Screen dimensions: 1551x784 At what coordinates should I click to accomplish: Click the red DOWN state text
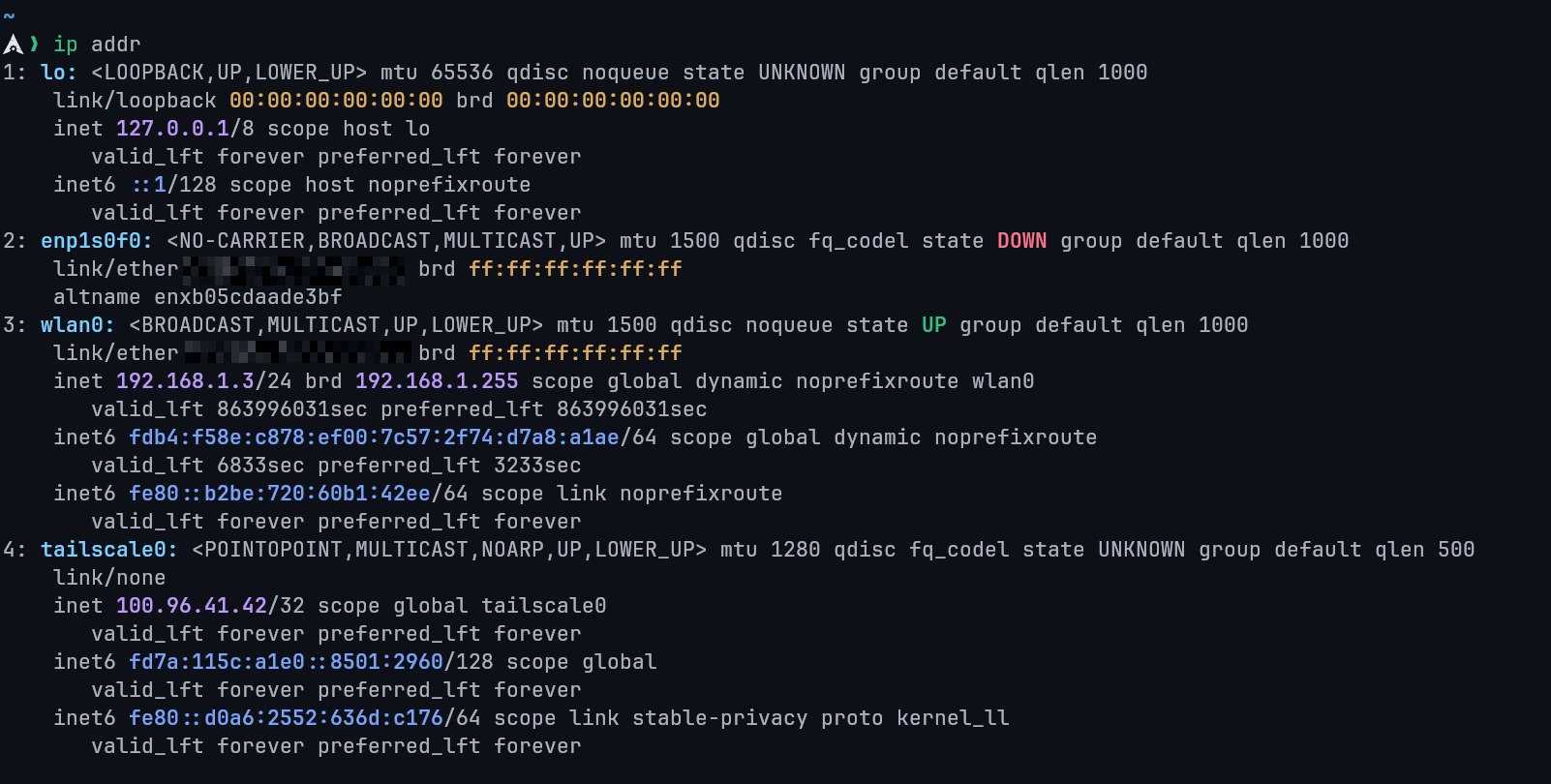click(1021, 241)
